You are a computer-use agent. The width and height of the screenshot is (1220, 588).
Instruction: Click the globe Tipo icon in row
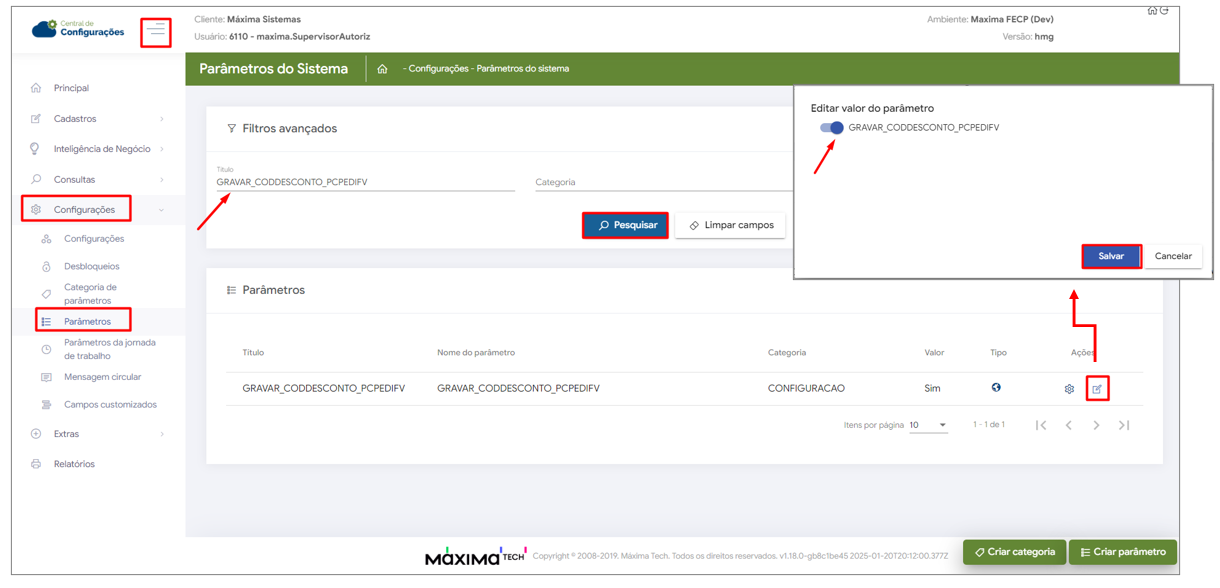(x=996, y=388)
